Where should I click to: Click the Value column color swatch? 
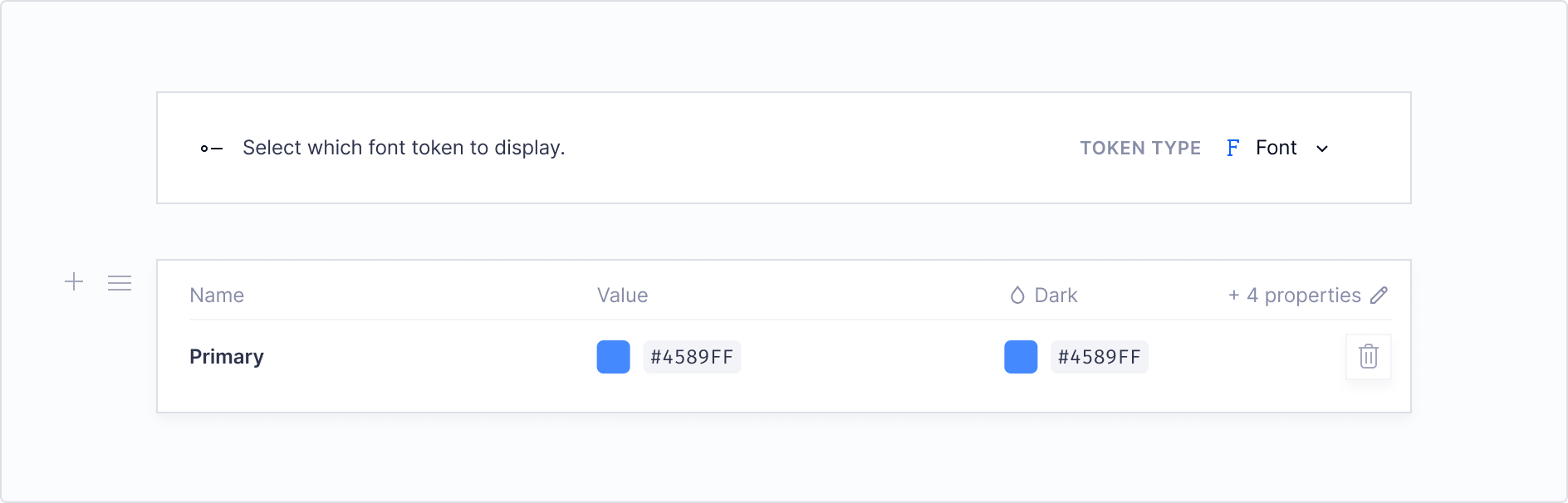pos(614,357)
